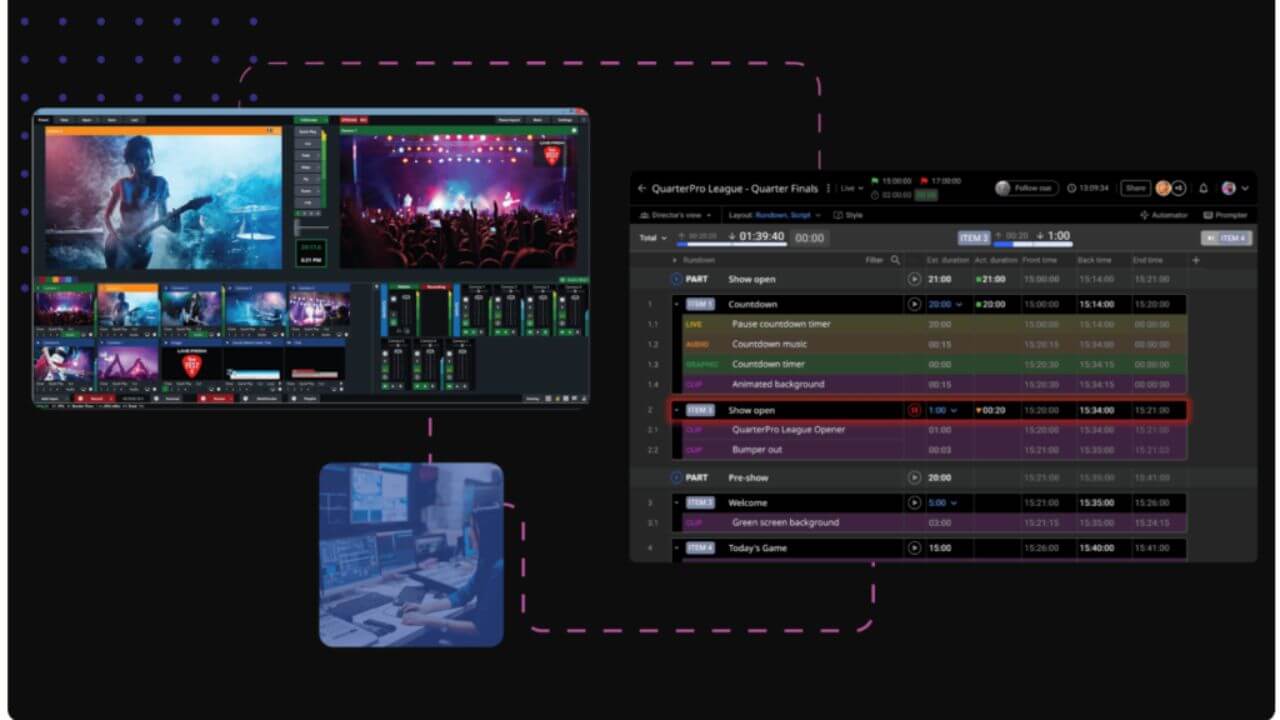This screenshot has height=720, width=1280.
Task: Collapse the Show open item row
Action: click(677, 410)
